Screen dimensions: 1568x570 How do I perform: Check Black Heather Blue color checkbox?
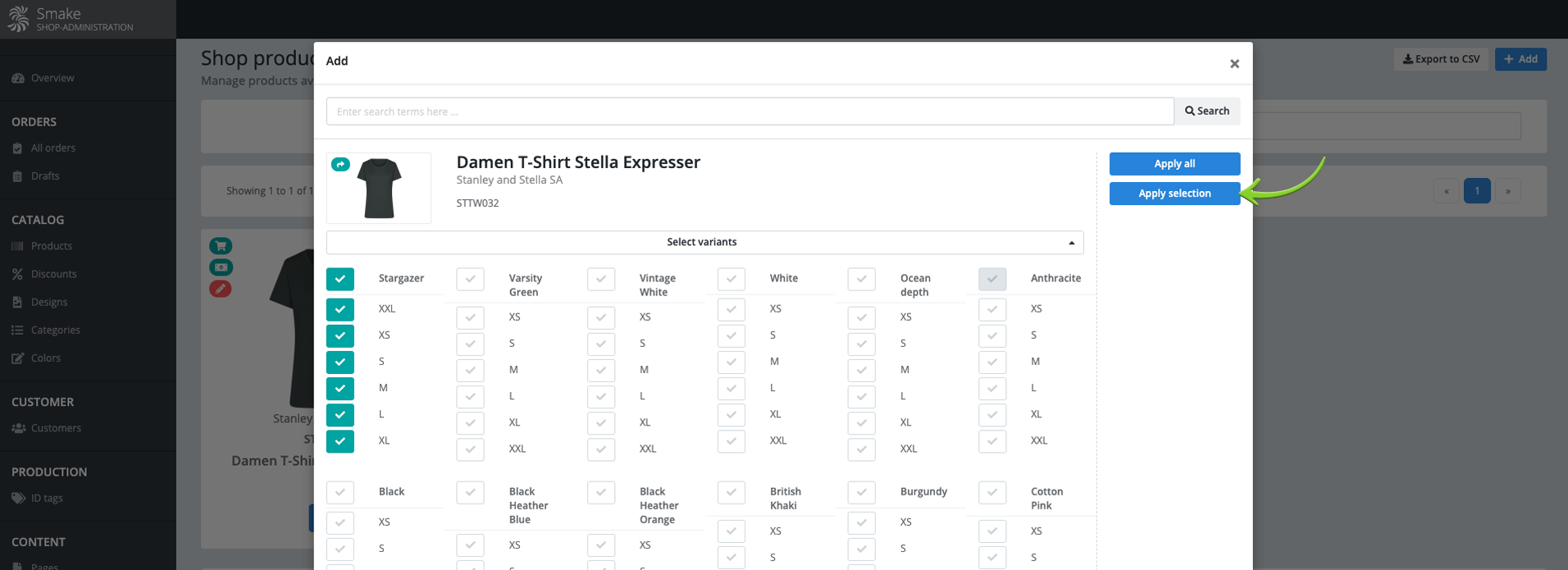[x=471, y=492]
